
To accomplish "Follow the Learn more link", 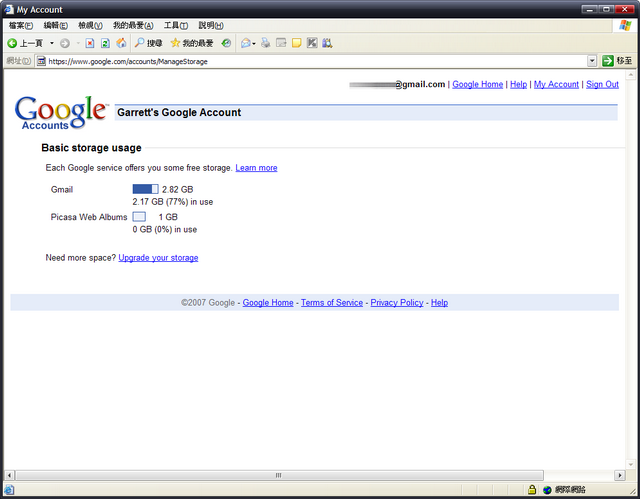I will (256, 168).
